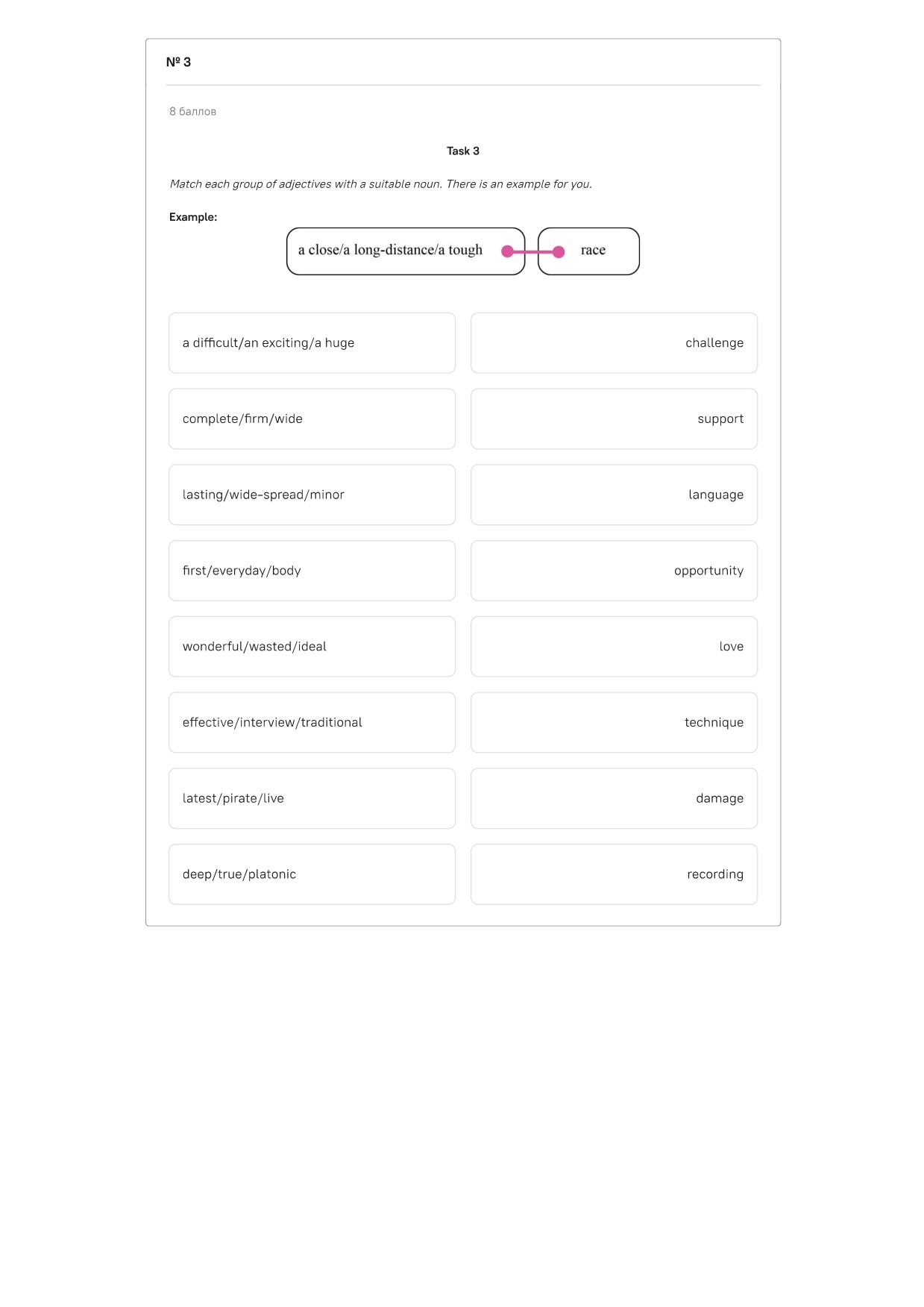Select the 'support' noun card

[614, 419]
